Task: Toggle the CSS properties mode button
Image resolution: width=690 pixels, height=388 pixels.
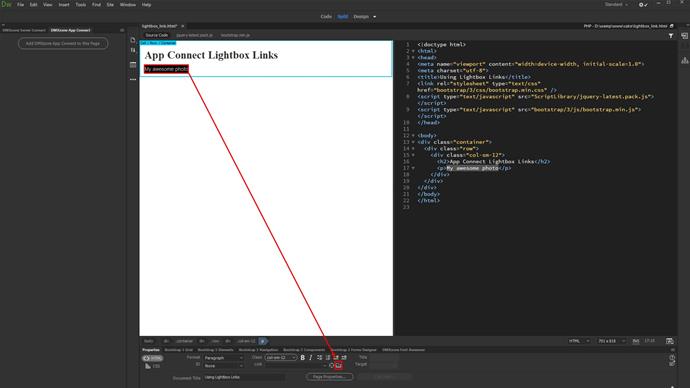Action: click(152, 366)
